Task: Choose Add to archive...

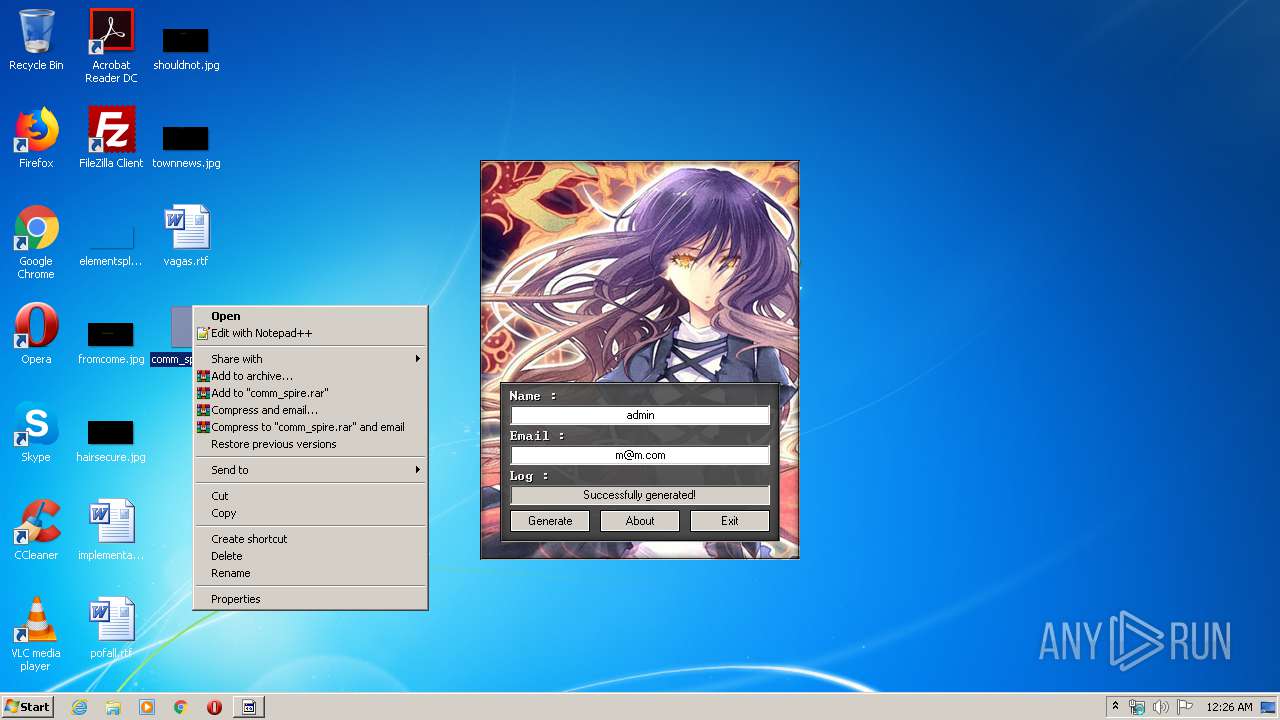Action: point(310,376)
